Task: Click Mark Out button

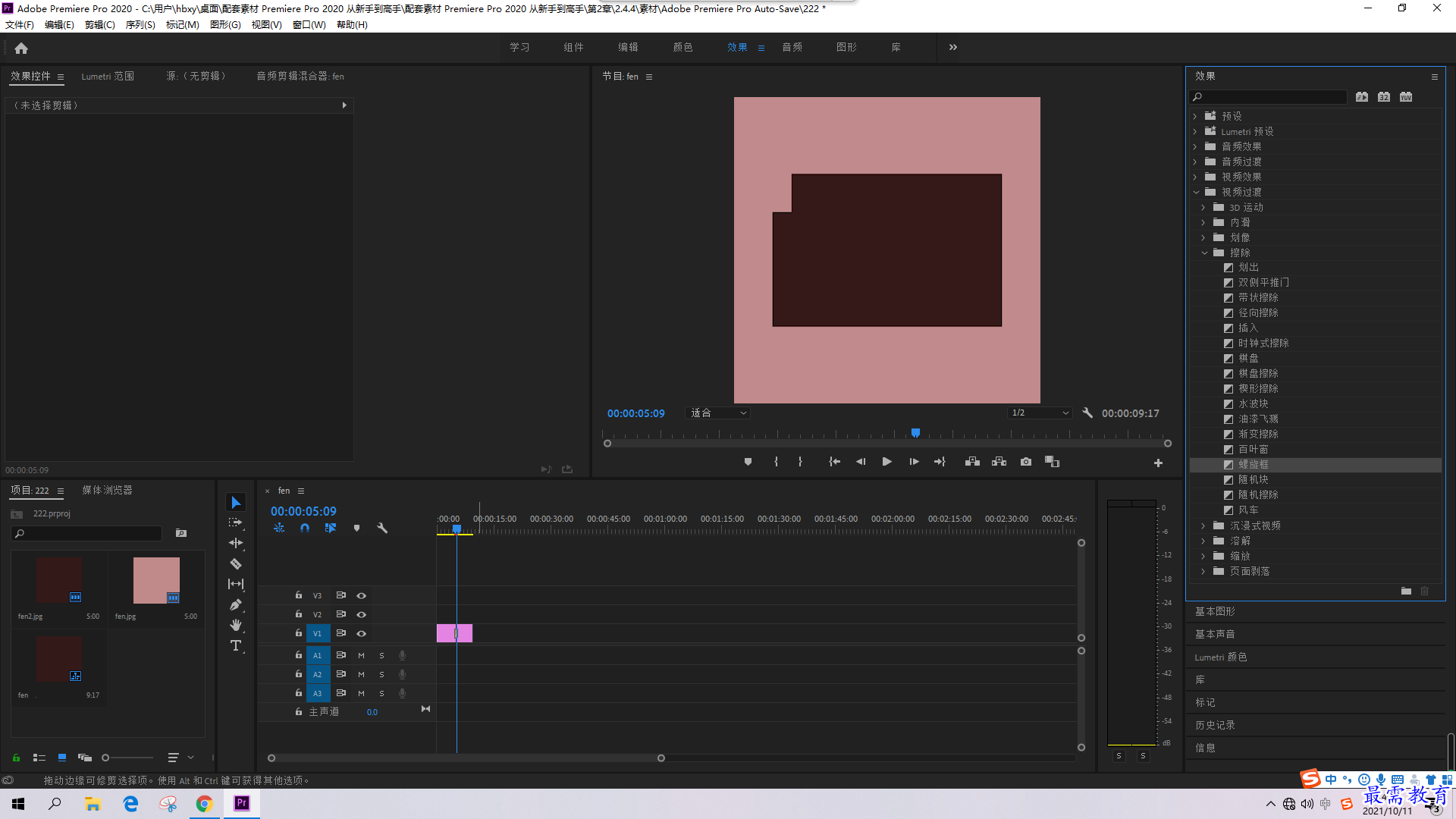Action: click(x=800, y=462)
